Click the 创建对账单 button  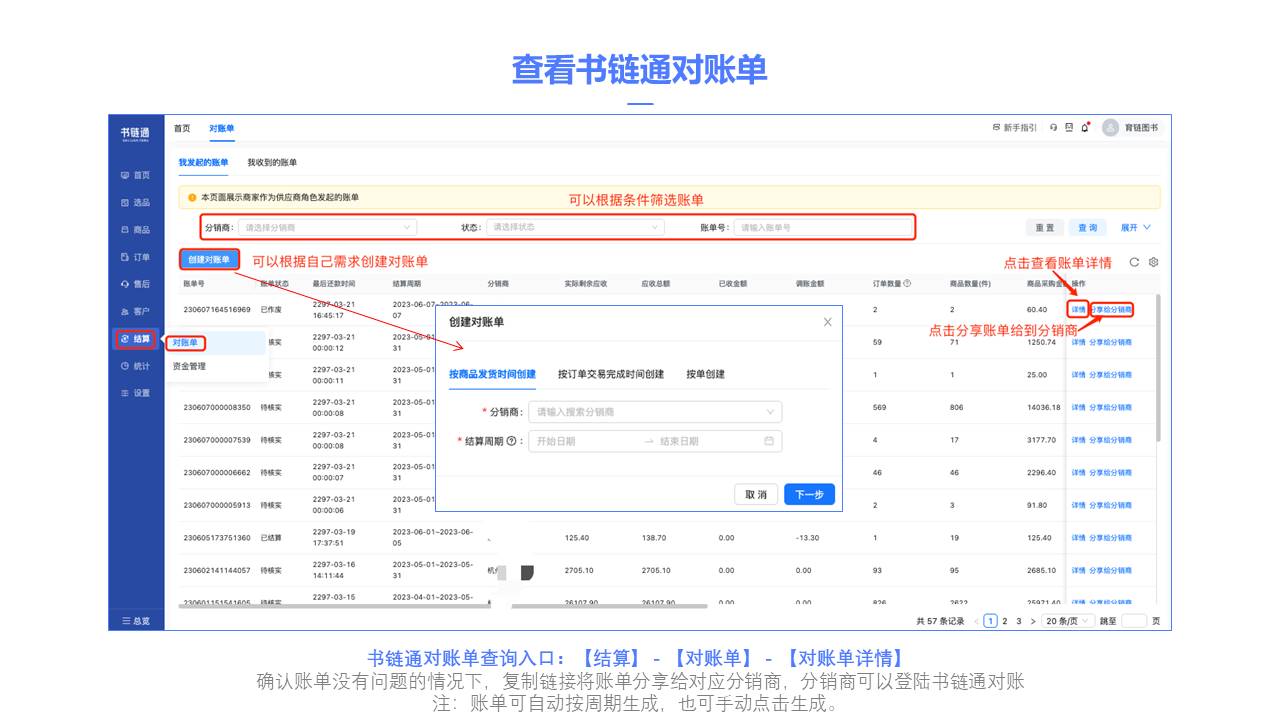[x=209, y=259]
